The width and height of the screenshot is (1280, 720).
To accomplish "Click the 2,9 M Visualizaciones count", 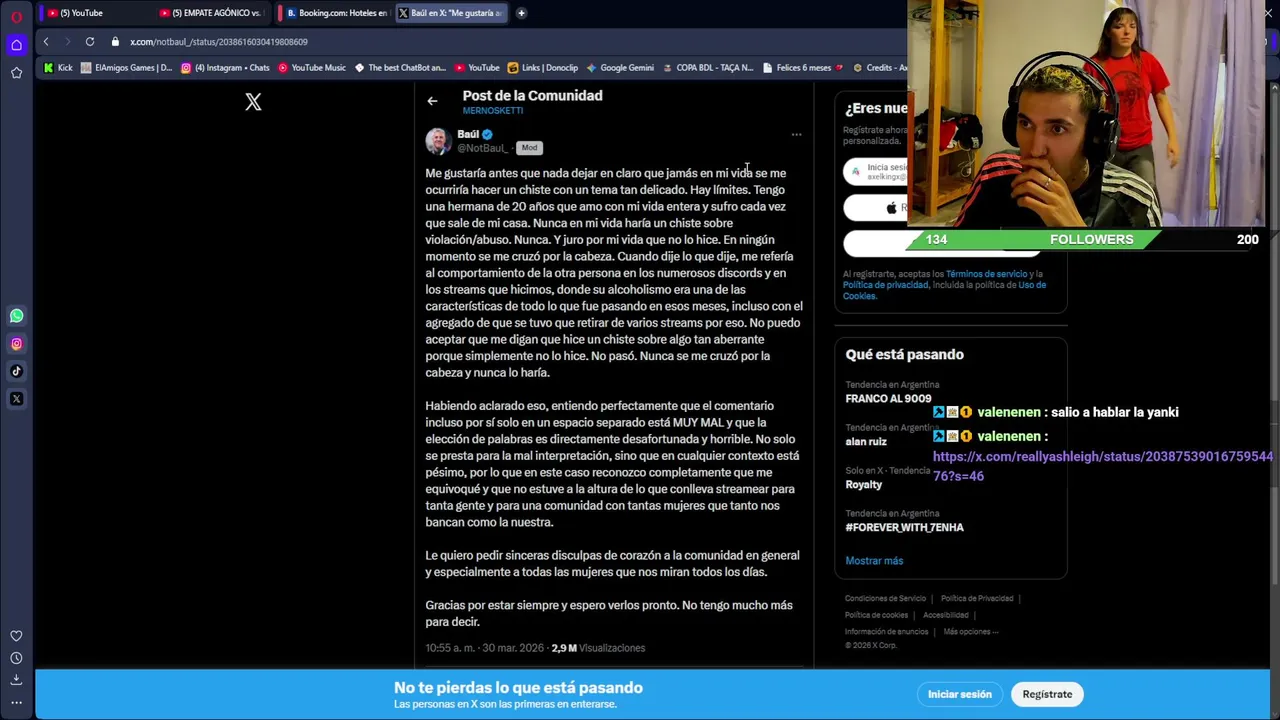I will pos(598,648).
